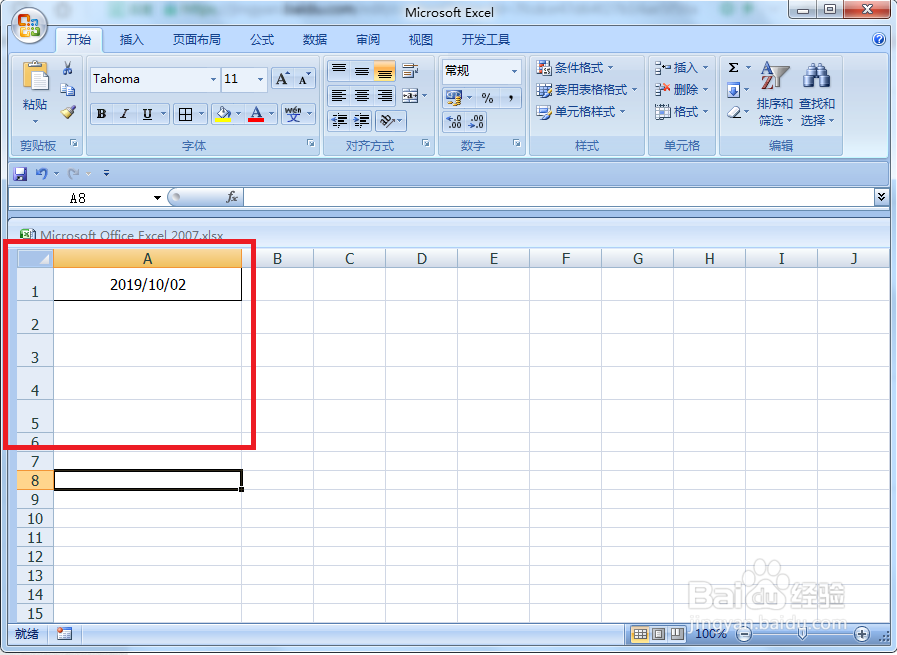Click the AutoSum sigma icon
Screen dimensions: 897x655
click(733, 68)
